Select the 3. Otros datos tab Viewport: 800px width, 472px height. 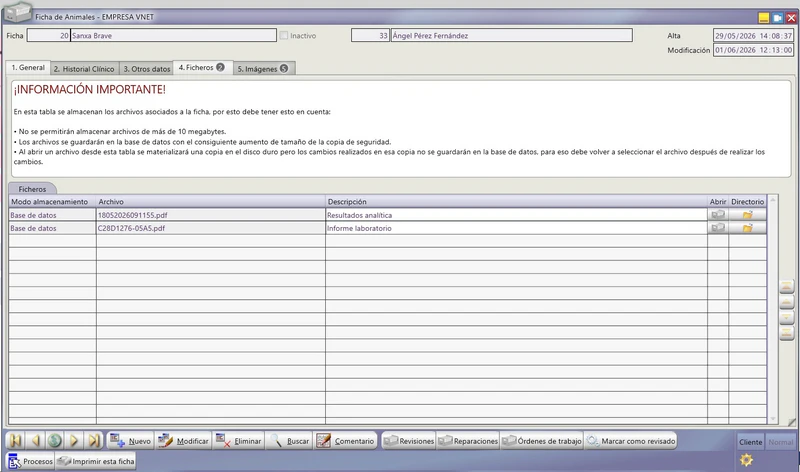click(146, 68)
